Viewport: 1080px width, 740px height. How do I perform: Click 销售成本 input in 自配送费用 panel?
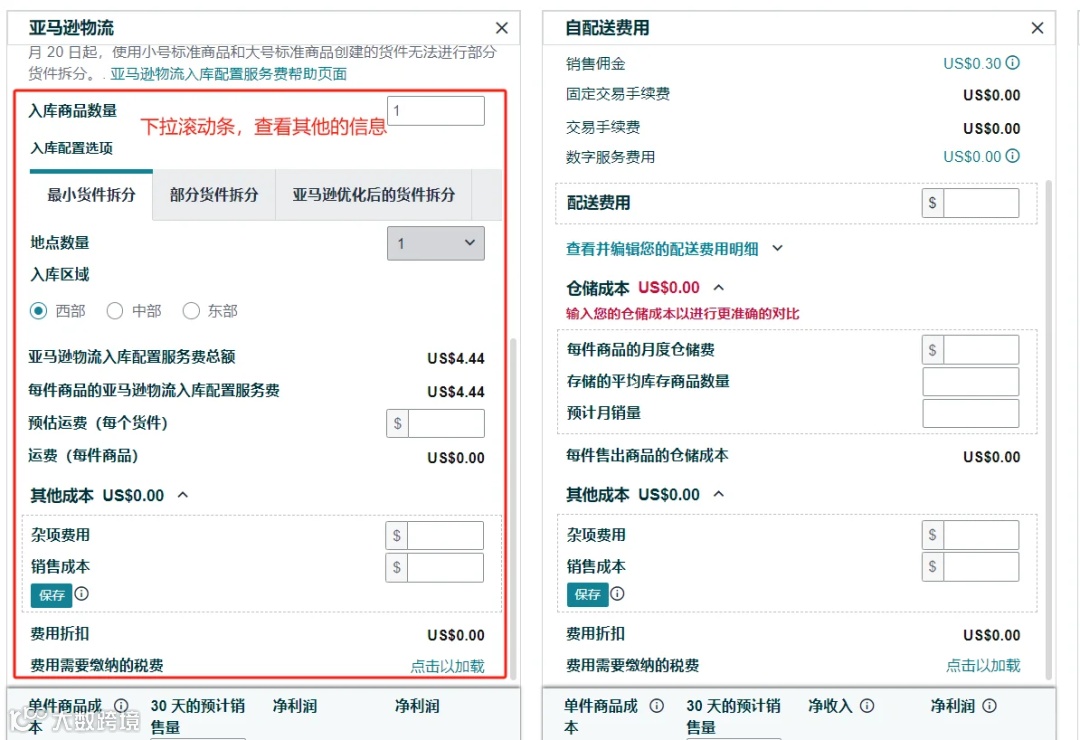[981, 567]
